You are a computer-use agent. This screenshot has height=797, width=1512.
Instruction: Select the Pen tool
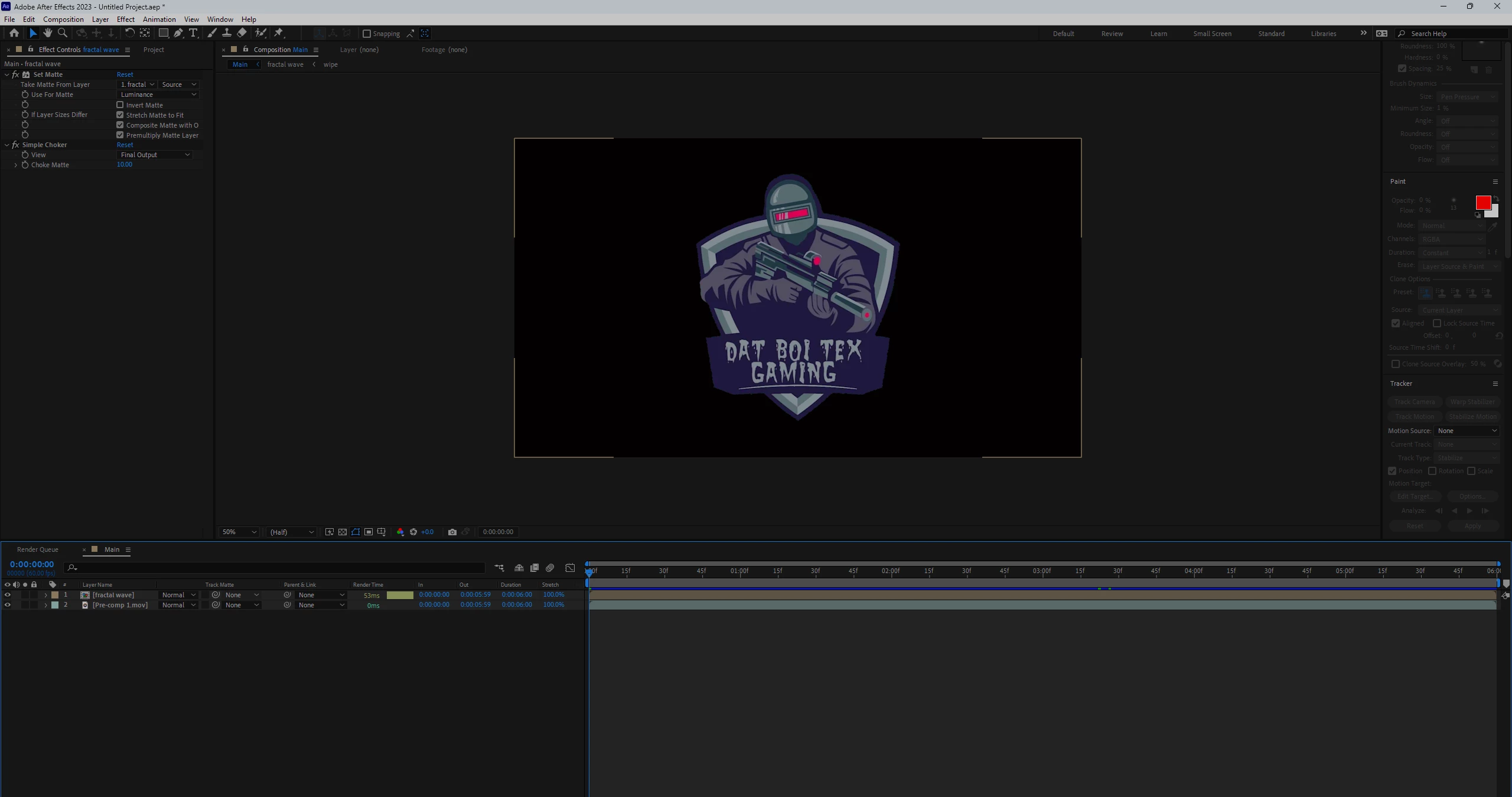pos(178,33)
